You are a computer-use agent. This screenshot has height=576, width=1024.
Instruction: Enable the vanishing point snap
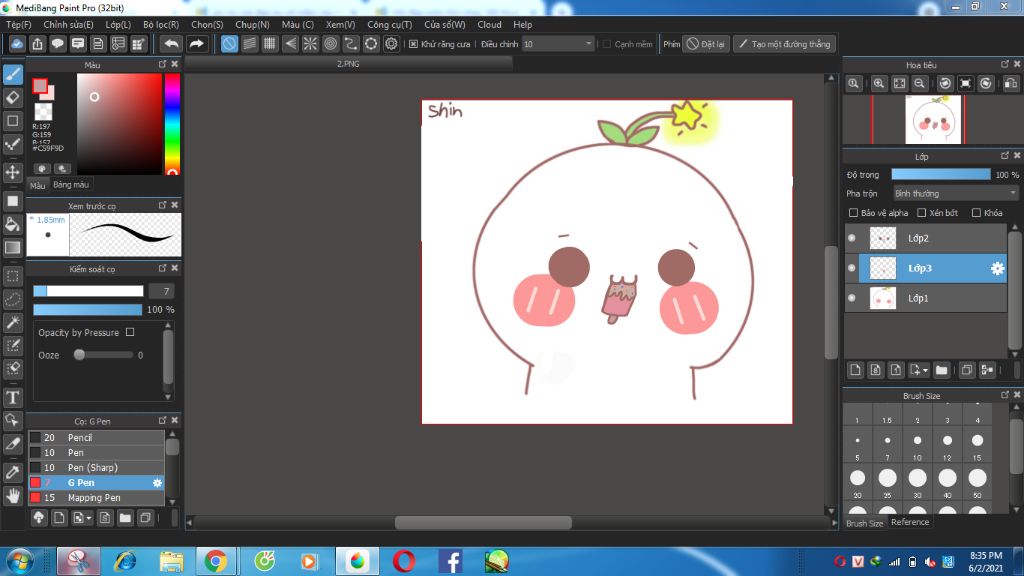(x=290, y=44)
